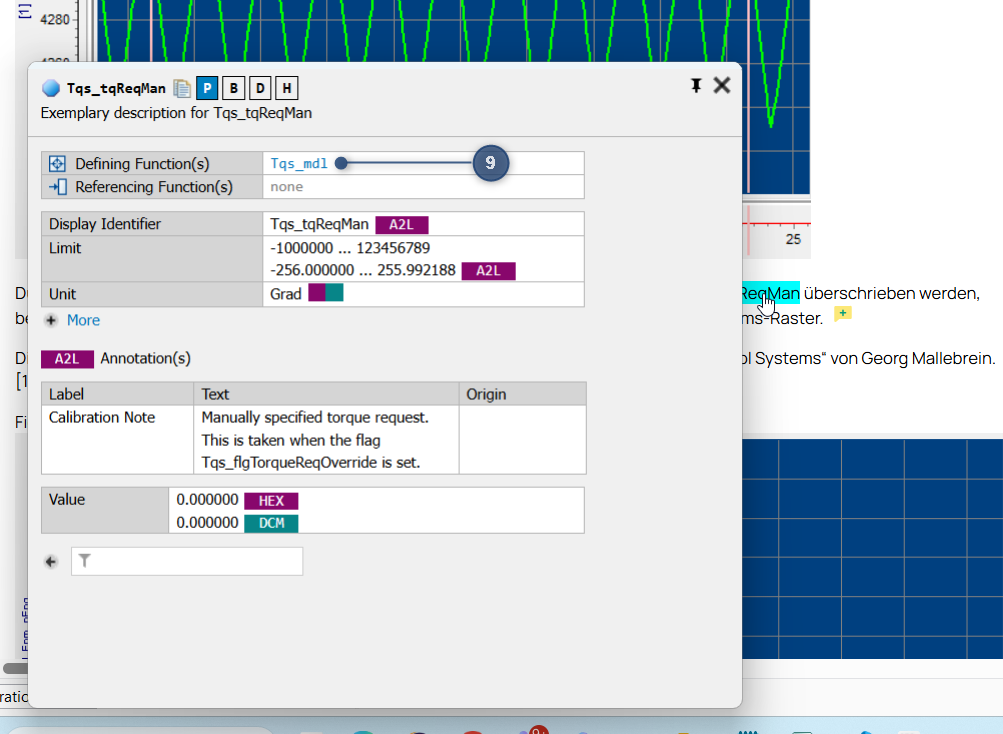
Task: Click the Origin column header in annotations
Action: pos(523,394)
